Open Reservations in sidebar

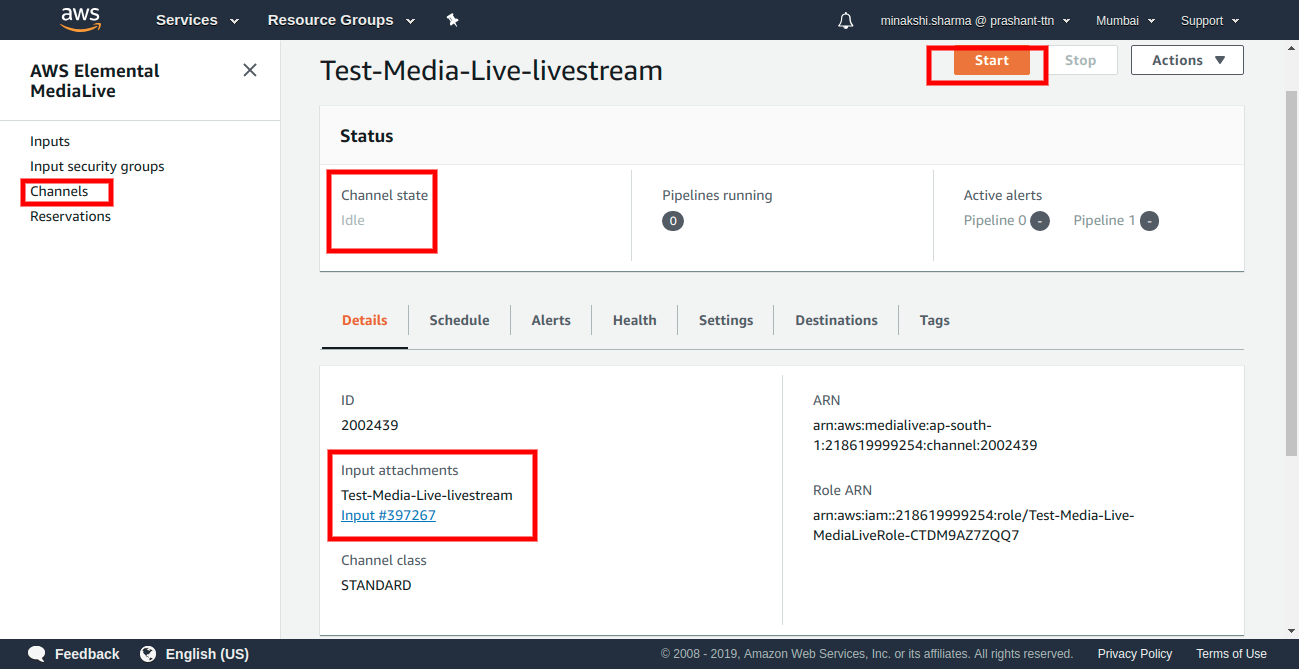tap(70, 216)
